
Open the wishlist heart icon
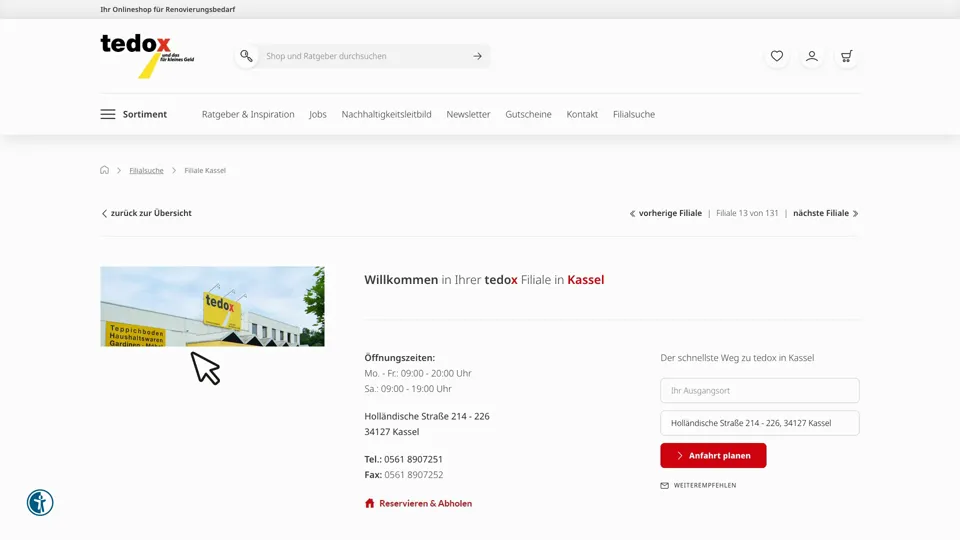tap(777, 56)
